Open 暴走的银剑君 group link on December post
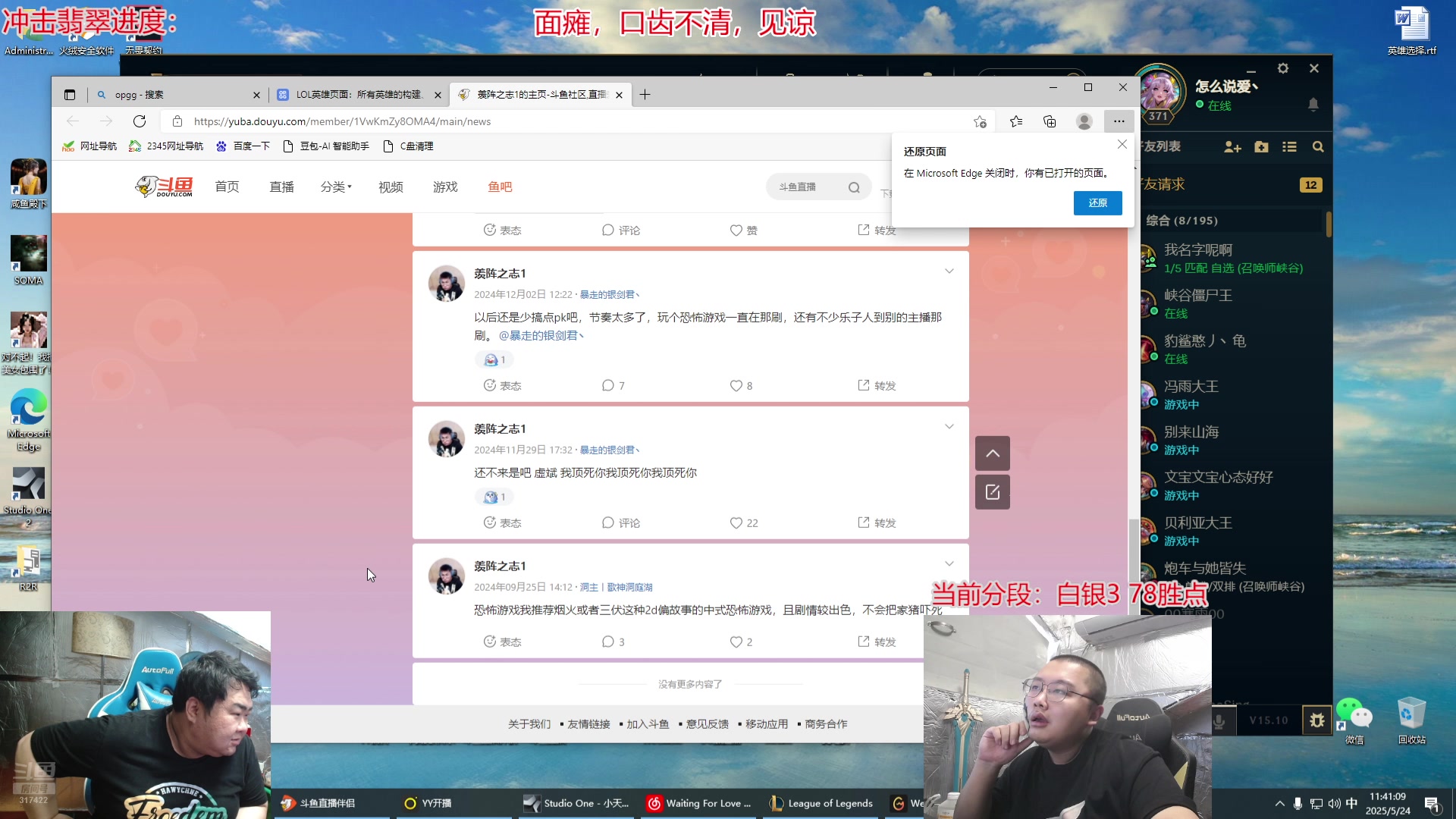1456x819 pixels. click(x=610, y=294)
